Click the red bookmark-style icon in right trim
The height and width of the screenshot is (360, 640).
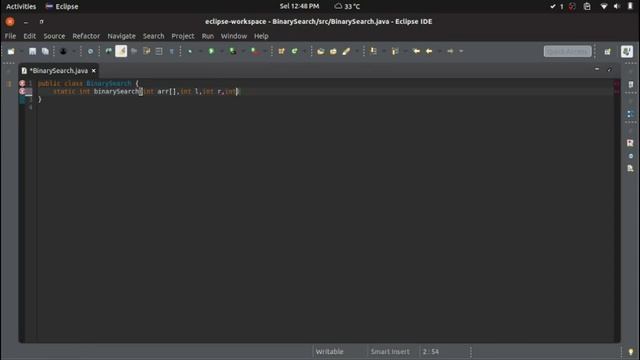(x=630, y=143)
